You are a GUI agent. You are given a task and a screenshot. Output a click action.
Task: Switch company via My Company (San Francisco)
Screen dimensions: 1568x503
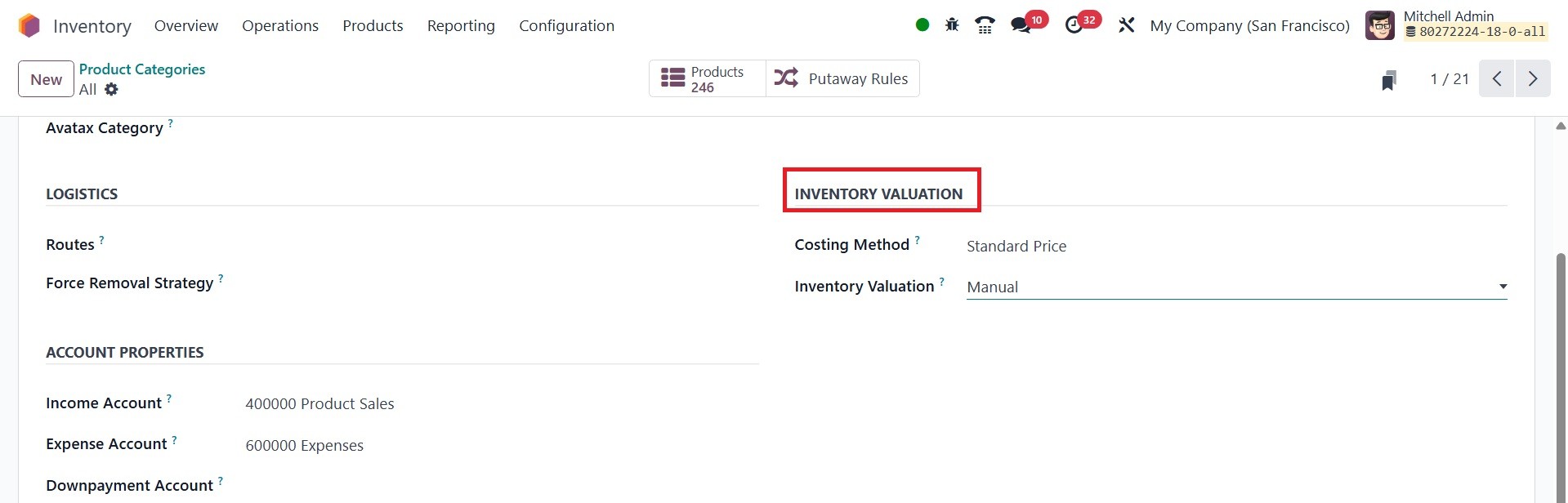coord(1249,26)
